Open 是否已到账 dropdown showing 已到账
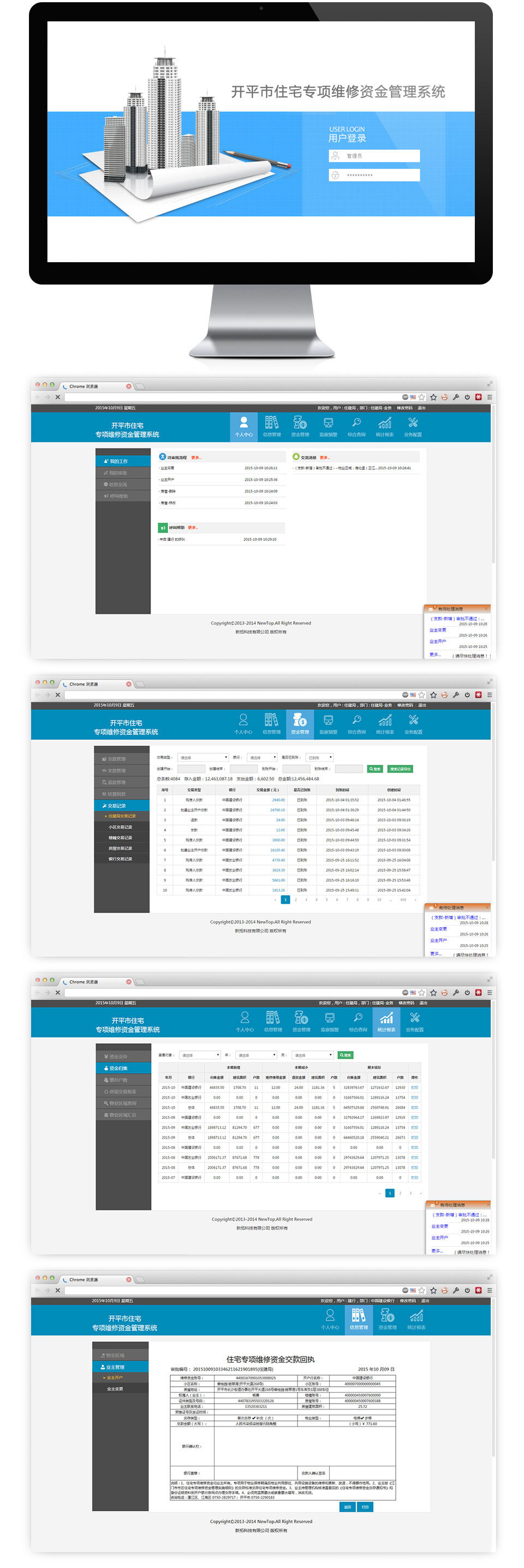This screenshot has width=524, height=1568. tap(319, 757)
